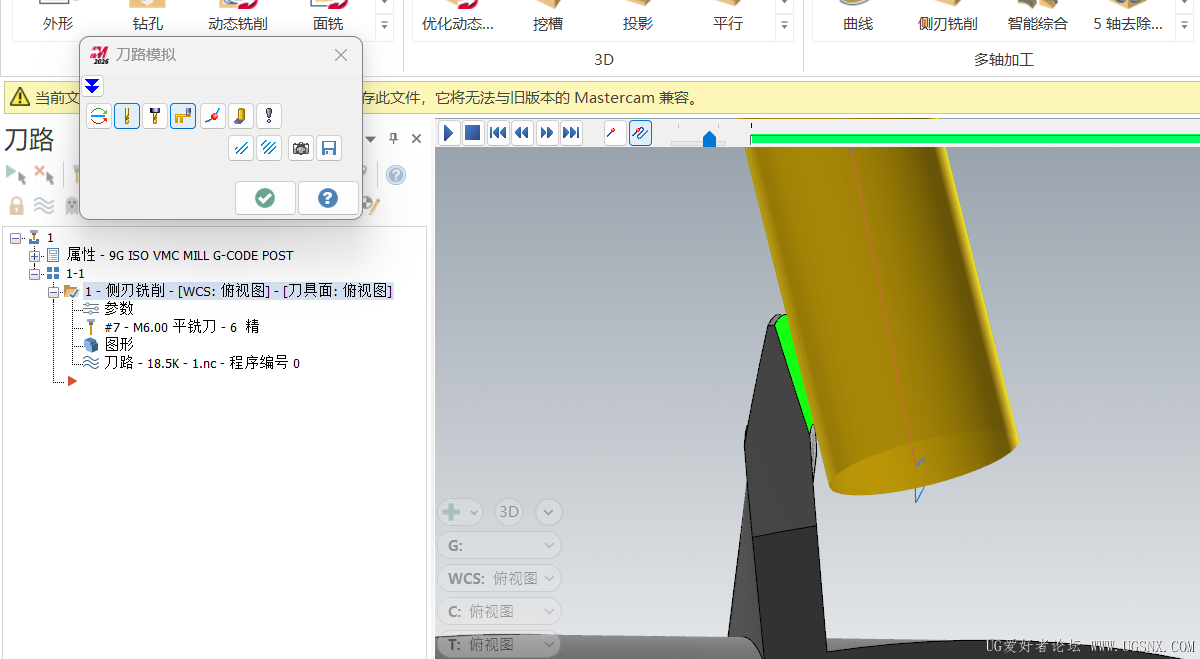Toggle lock on selected operations
The image size is (1200, 659).
16,206
